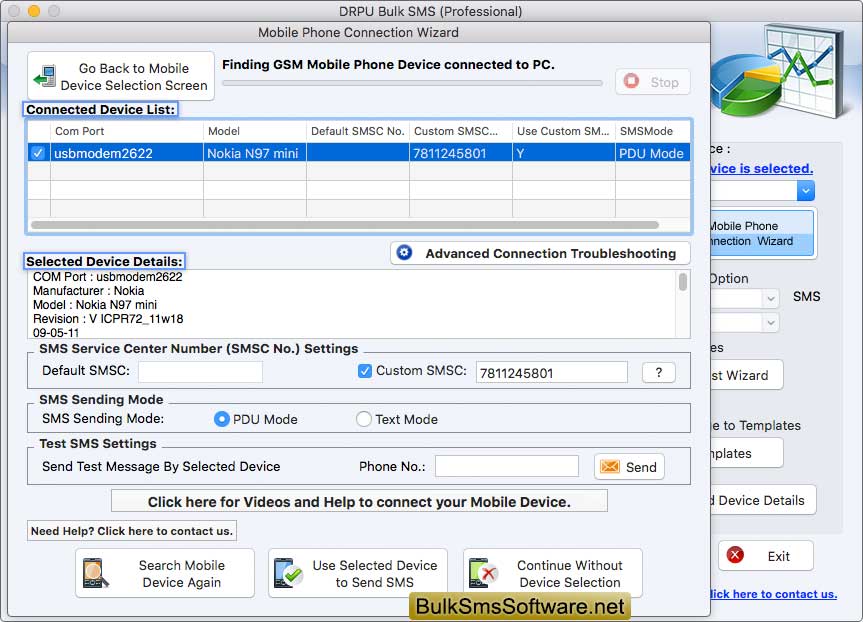Click the Default SMSC input field
This screenshot has width=863, height=622.
point(200,372)
